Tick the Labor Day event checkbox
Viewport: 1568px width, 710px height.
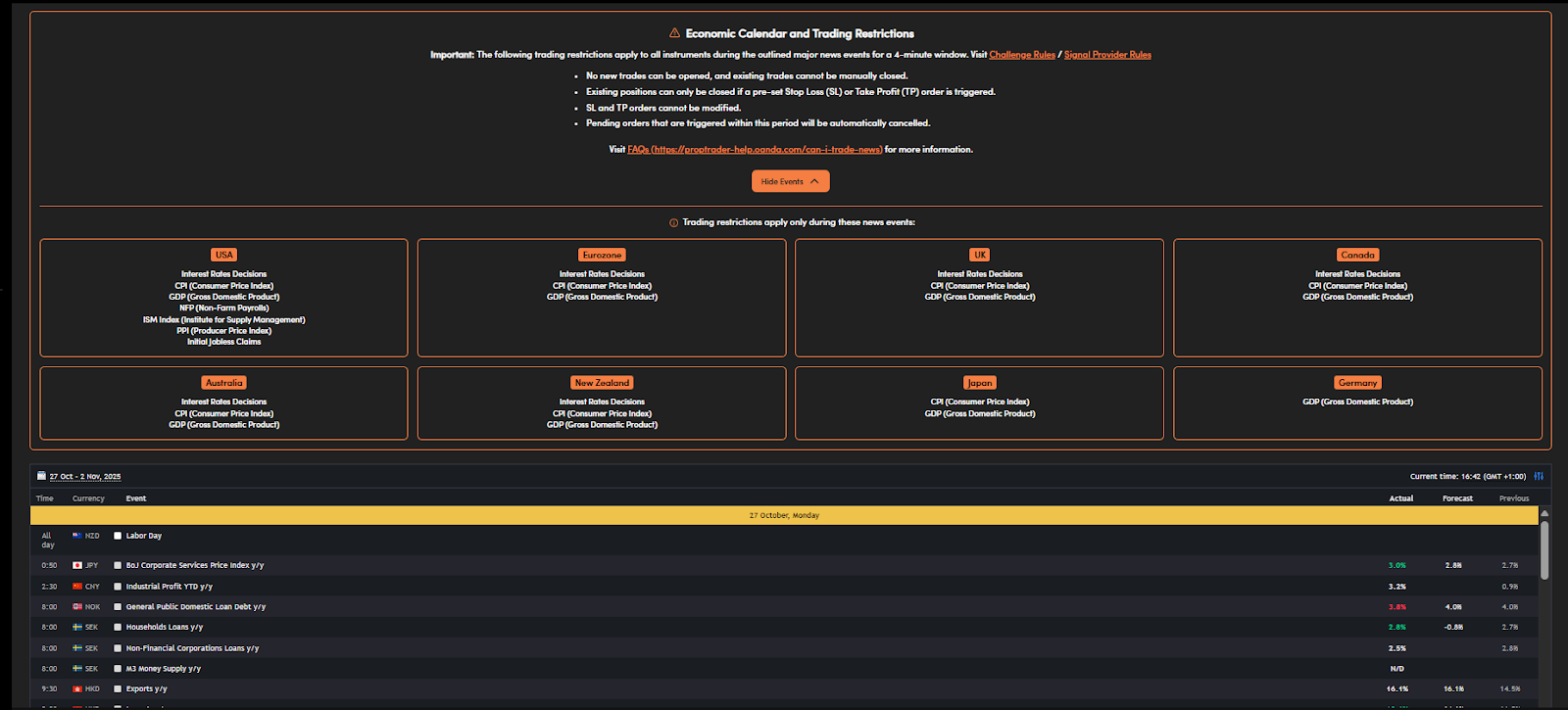(x=118, y=536)
